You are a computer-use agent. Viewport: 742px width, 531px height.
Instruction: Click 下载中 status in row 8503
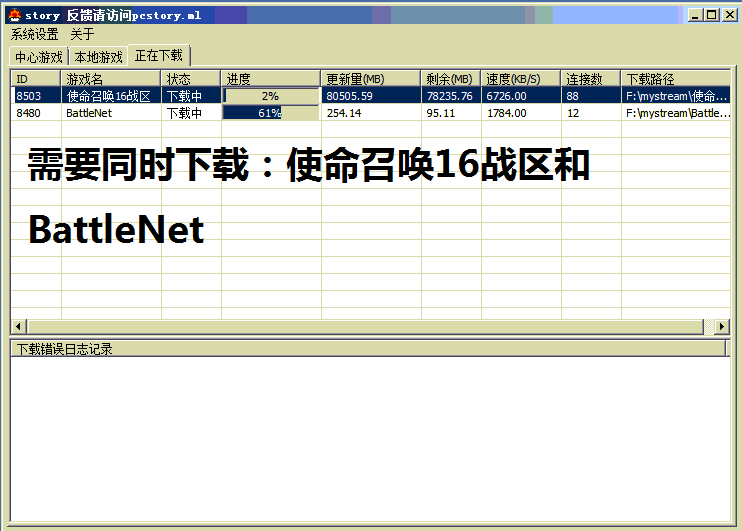[184, 96]
